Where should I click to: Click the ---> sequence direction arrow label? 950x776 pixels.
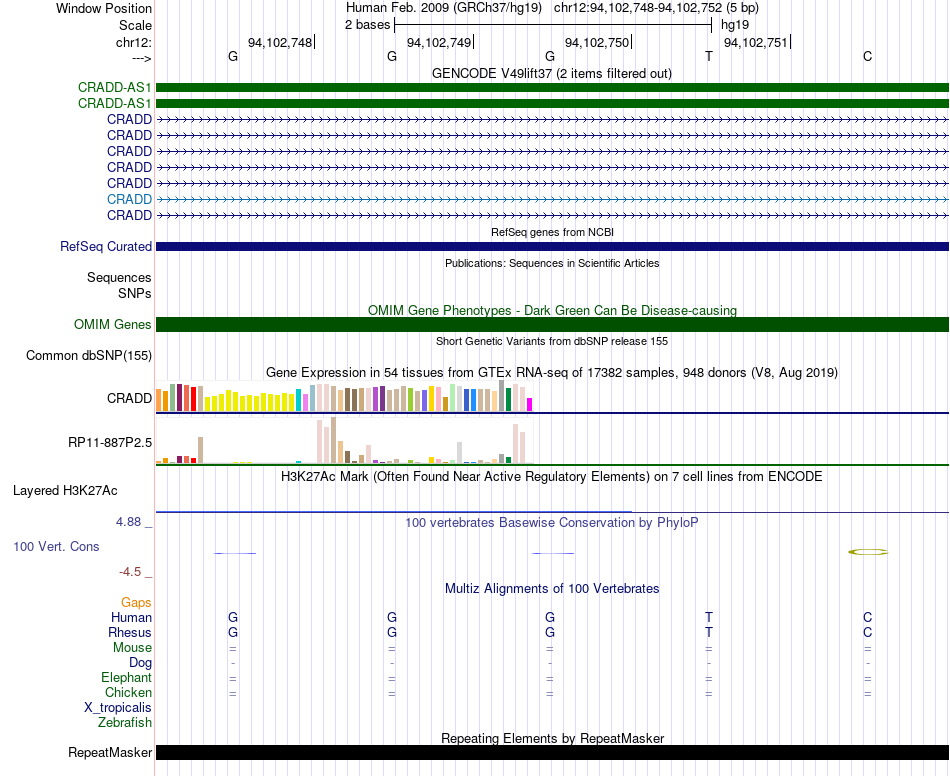pos(142,58)
